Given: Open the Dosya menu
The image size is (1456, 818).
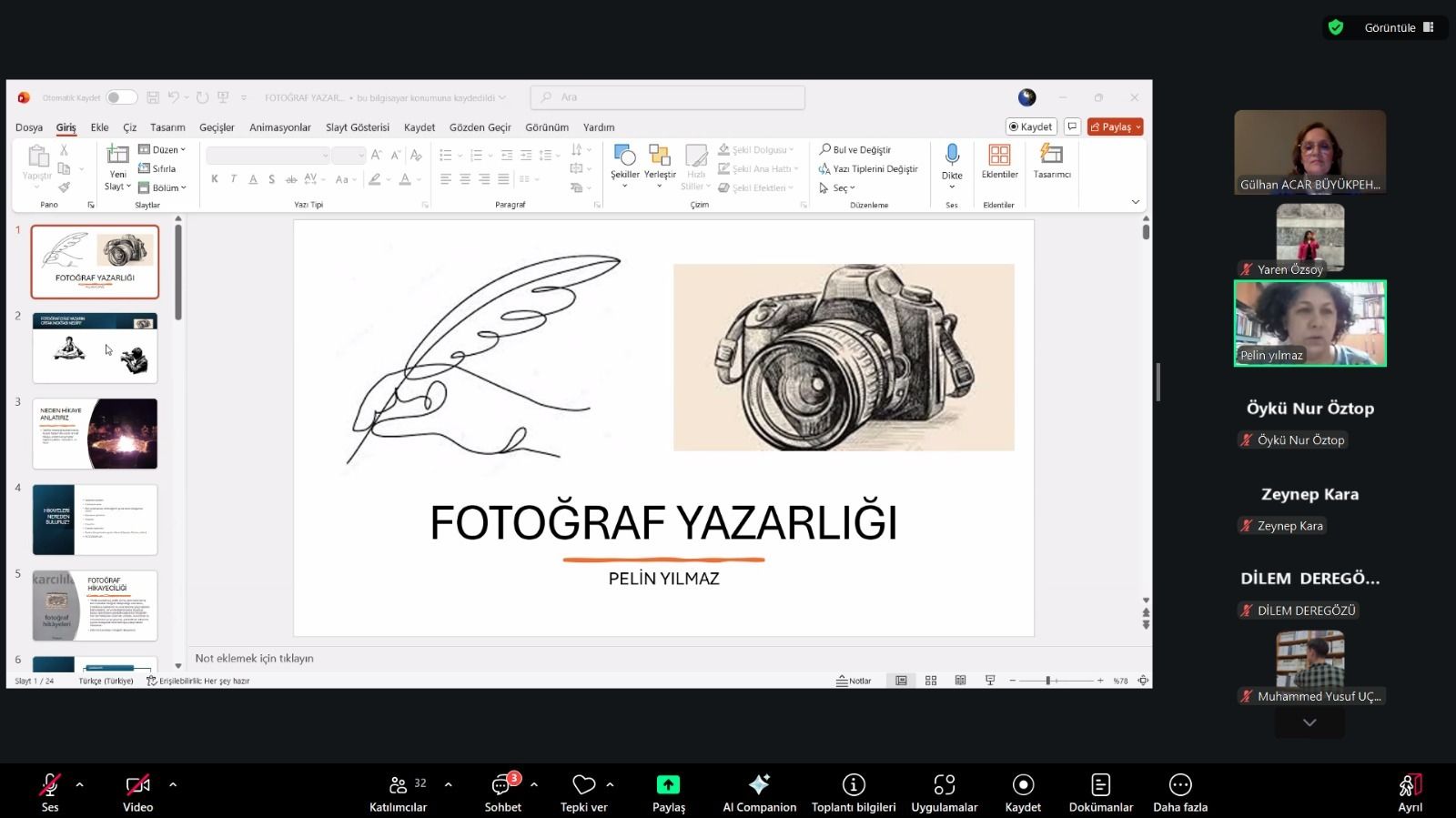Looking at the screenshot, I should point(29,127).
